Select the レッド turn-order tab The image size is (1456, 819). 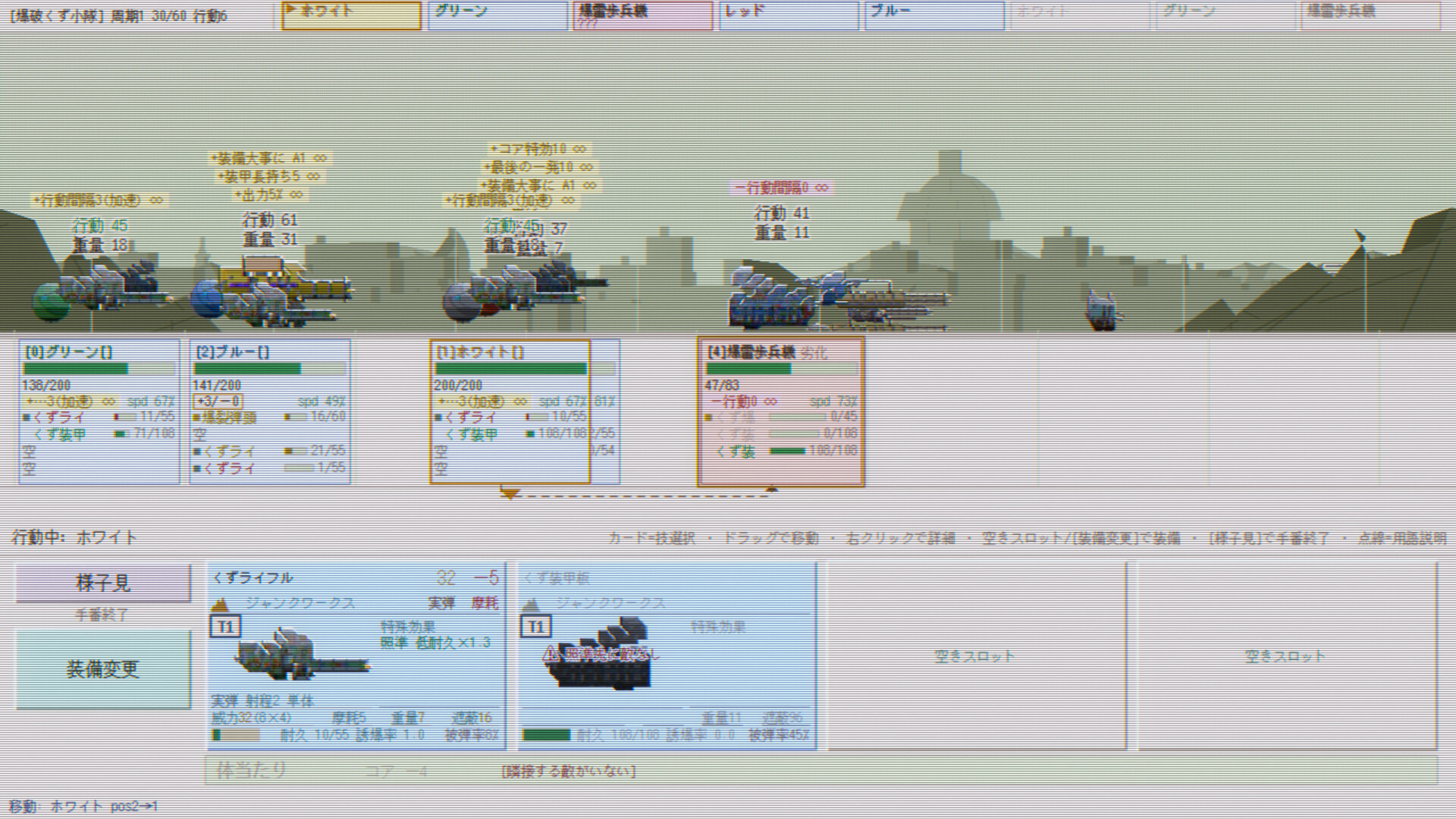(x=788, y=15)
